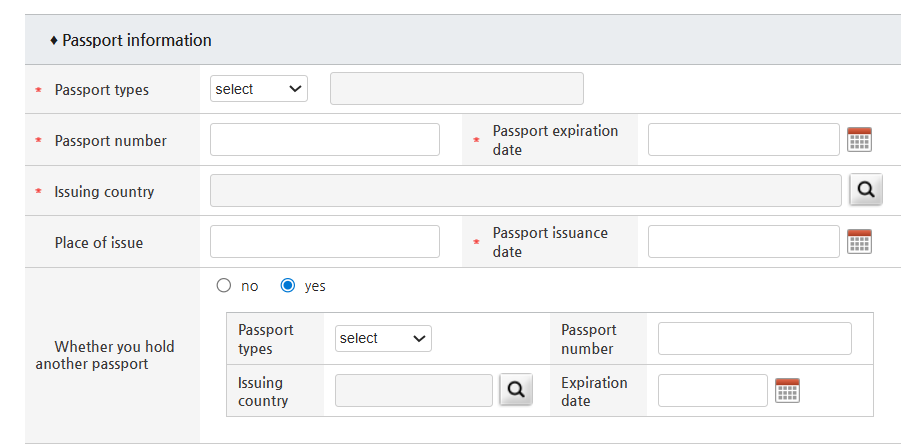Viewport: 904px width, 445px height.
Task: Open other passport's Passport types dropdown
Action: [x=383, y=338]
